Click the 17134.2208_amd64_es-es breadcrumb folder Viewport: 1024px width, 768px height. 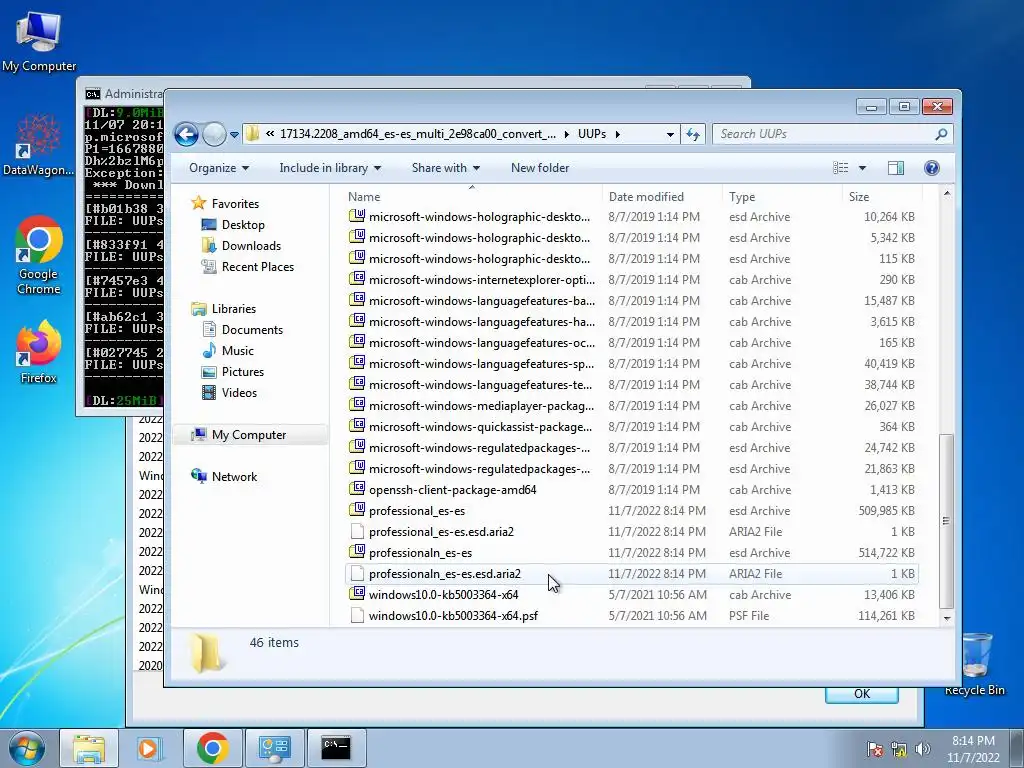[417, 134]
